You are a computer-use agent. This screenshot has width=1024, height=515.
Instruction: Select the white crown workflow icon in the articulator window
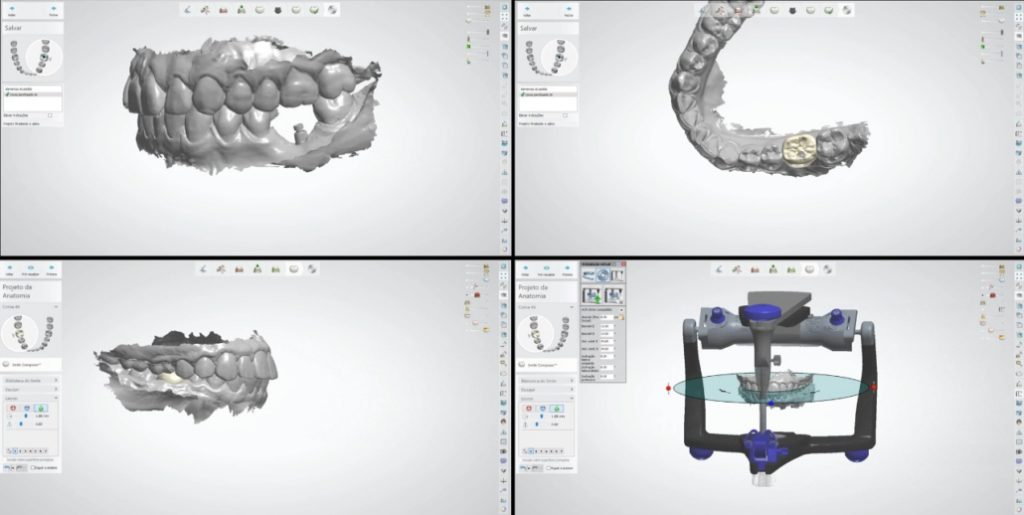point(810,268)
